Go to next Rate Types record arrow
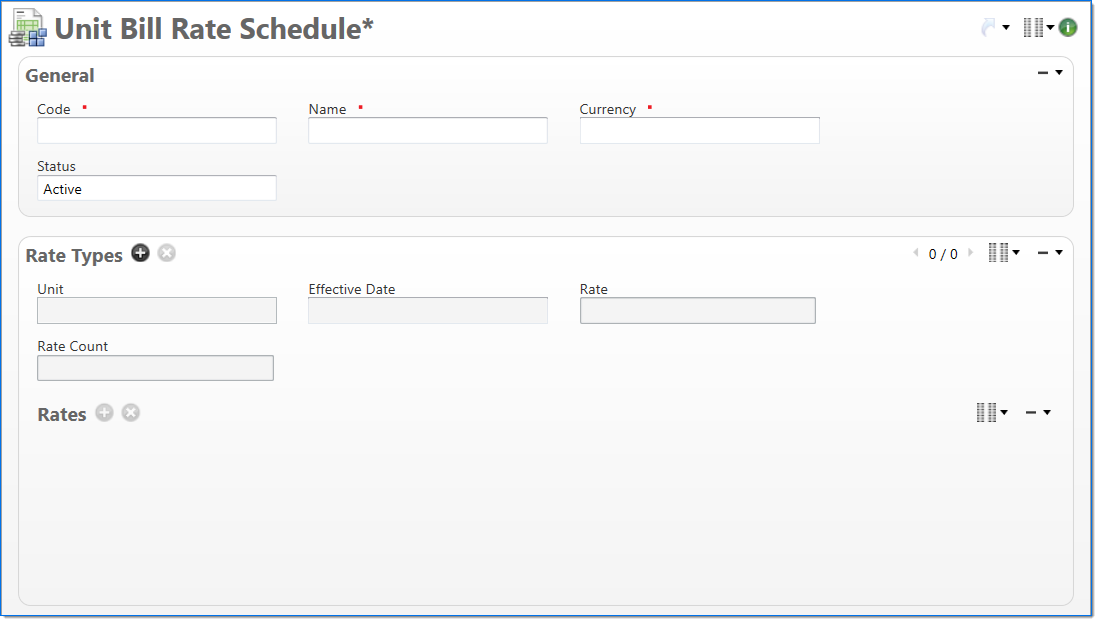This screenshot has width=1098, height=622. click(970, 254)
